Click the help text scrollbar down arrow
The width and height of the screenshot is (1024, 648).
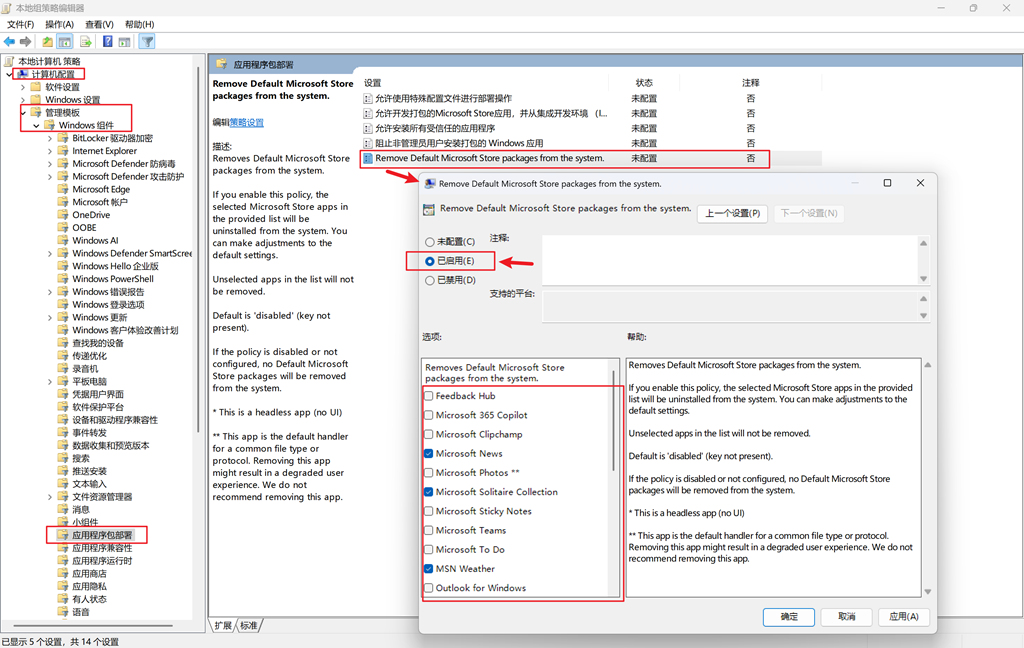point(927,592)
